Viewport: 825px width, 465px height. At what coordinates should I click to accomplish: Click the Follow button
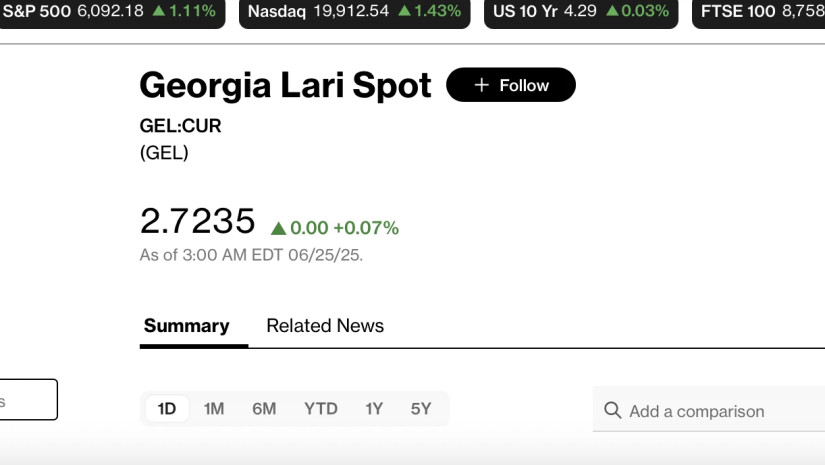[x=511, y=85]
